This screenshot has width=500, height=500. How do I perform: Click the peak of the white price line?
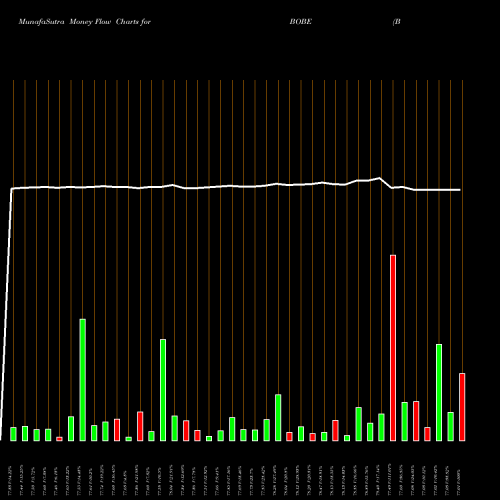(379, 178)
